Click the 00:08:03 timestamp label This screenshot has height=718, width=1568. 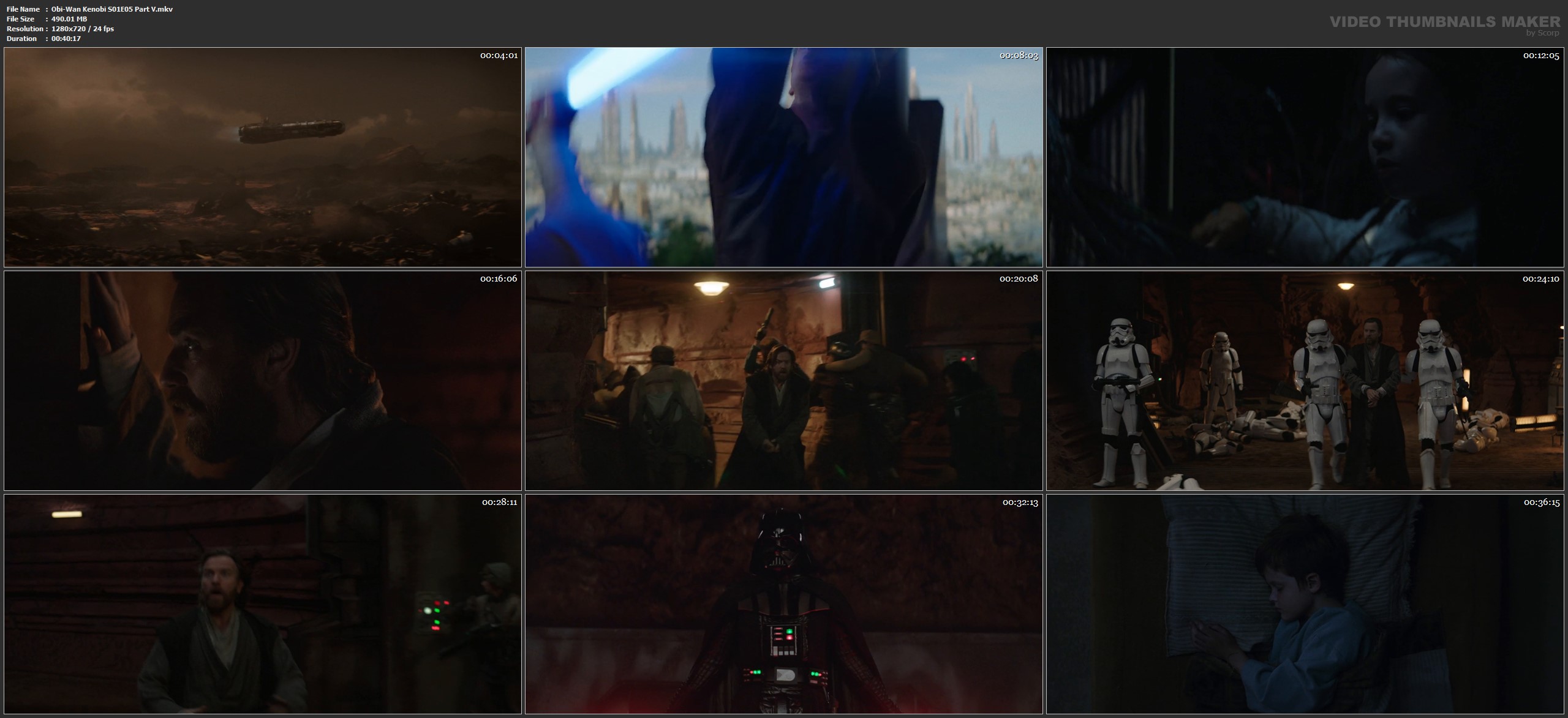[x=1019, y=56]
